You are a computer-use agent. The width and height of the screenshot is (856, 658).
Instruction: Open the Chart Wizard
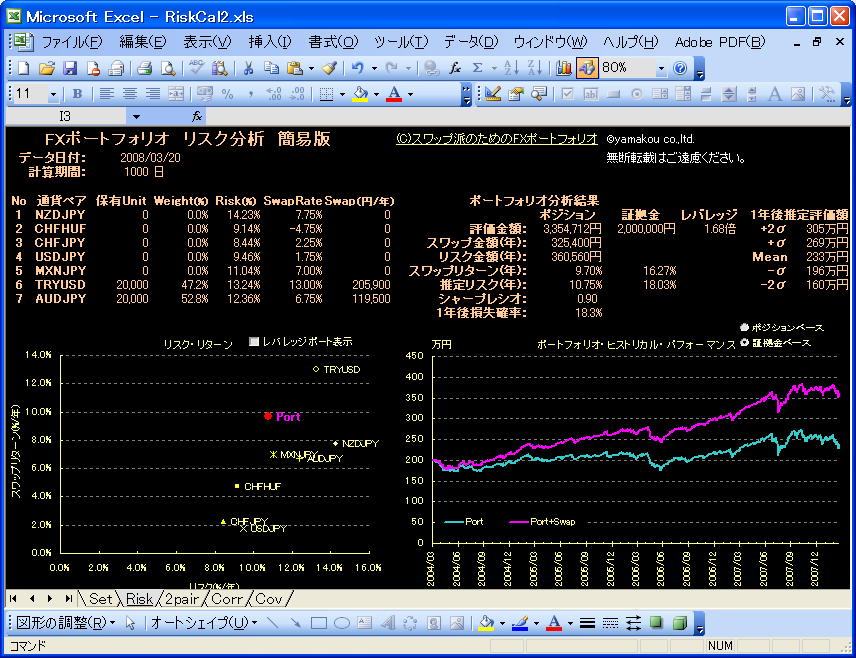(563, 68)
